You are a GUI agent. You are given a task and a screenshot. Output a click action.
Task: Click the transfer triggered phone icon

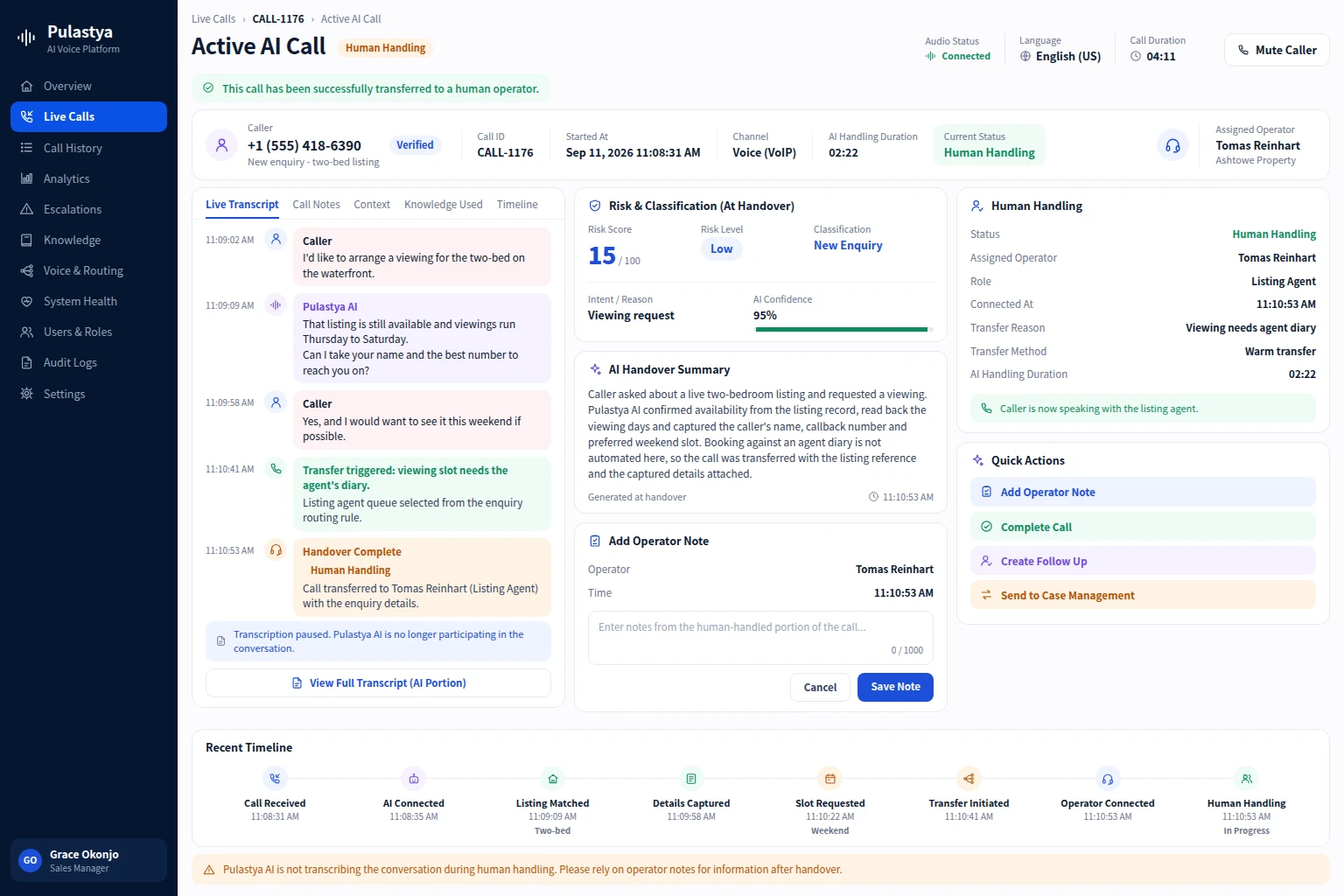coord(276,468)
